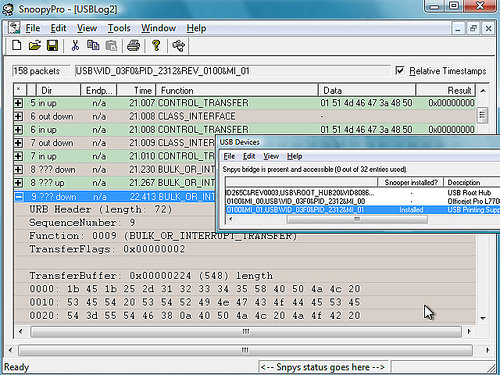Click the yellow question mark Help icon
500x375 pixels.
pyautogui.click(x=156, y=45)
